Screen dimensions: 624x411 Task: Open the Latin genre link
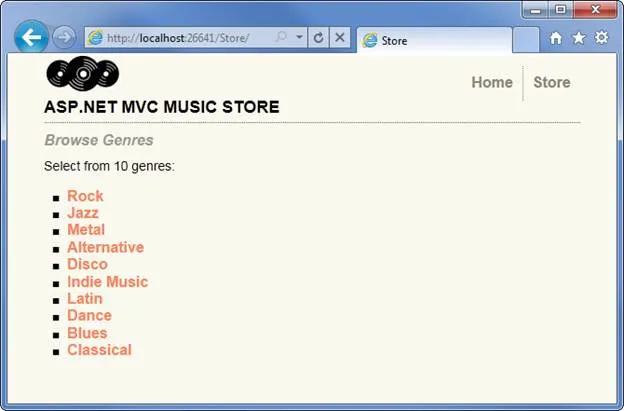85,298
